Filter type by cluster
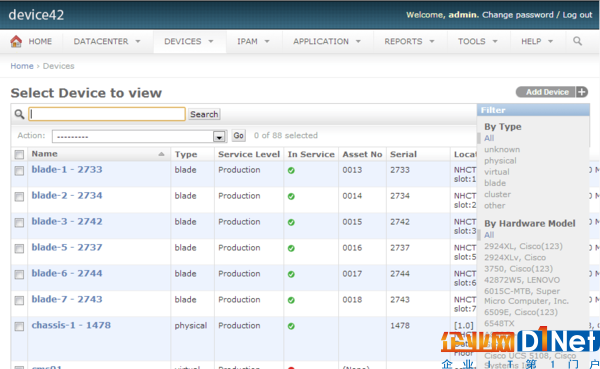The width and height of the screenshot is (600, 369). click(x=497, y=194)
